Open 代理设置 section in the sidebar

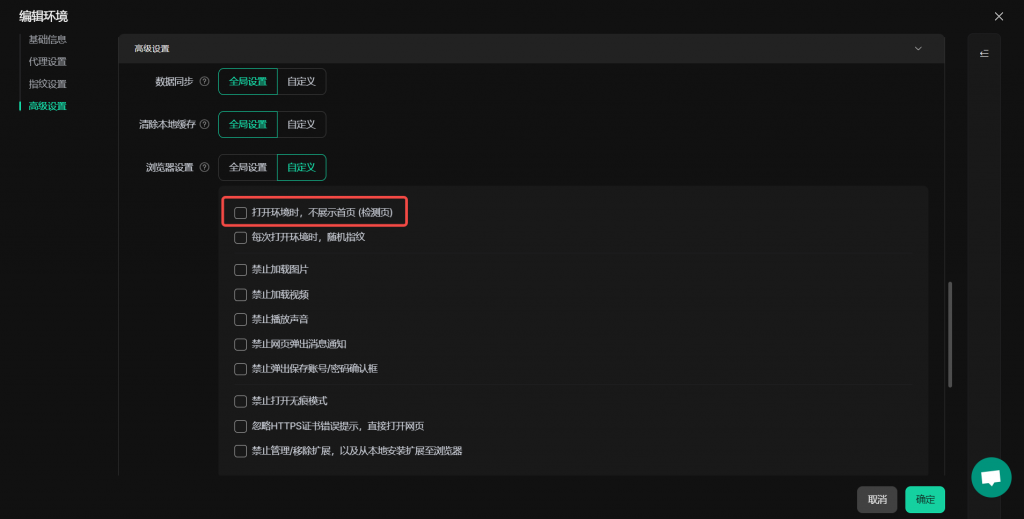(x=47, y=62)
